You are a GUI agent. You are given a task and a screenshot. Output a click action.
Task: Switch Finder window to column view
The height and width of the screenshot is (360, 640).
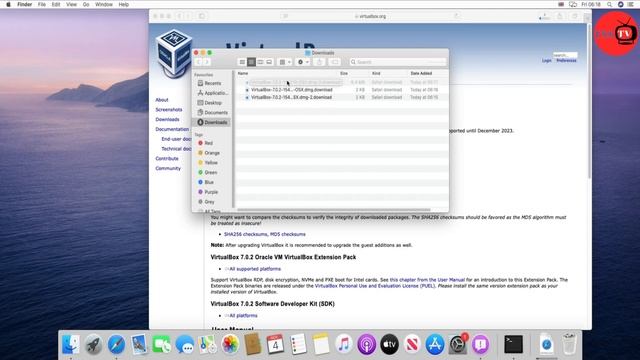(x=260, y=62)
